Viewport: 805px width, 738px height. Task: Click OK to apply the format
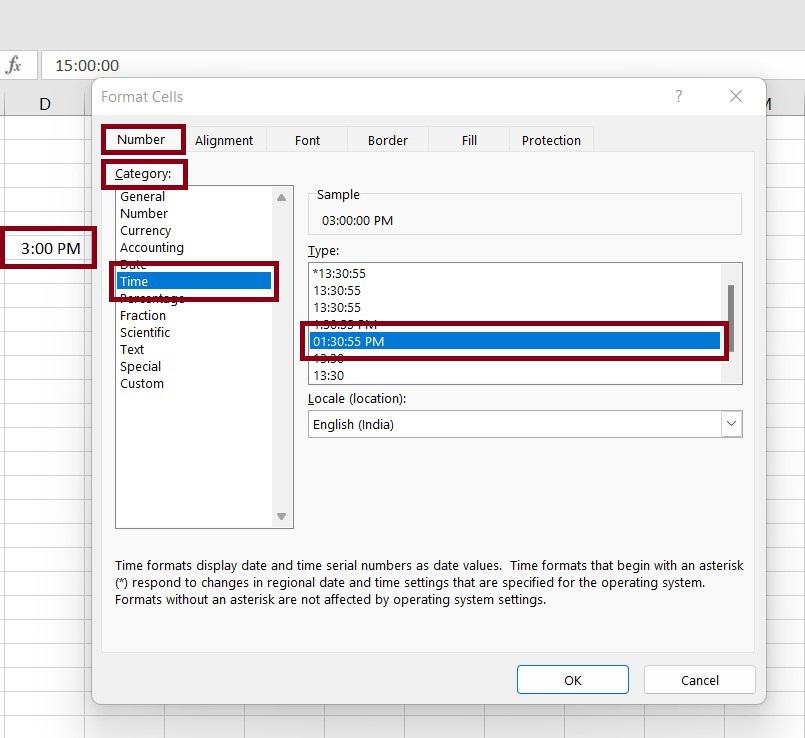(572, 680)
